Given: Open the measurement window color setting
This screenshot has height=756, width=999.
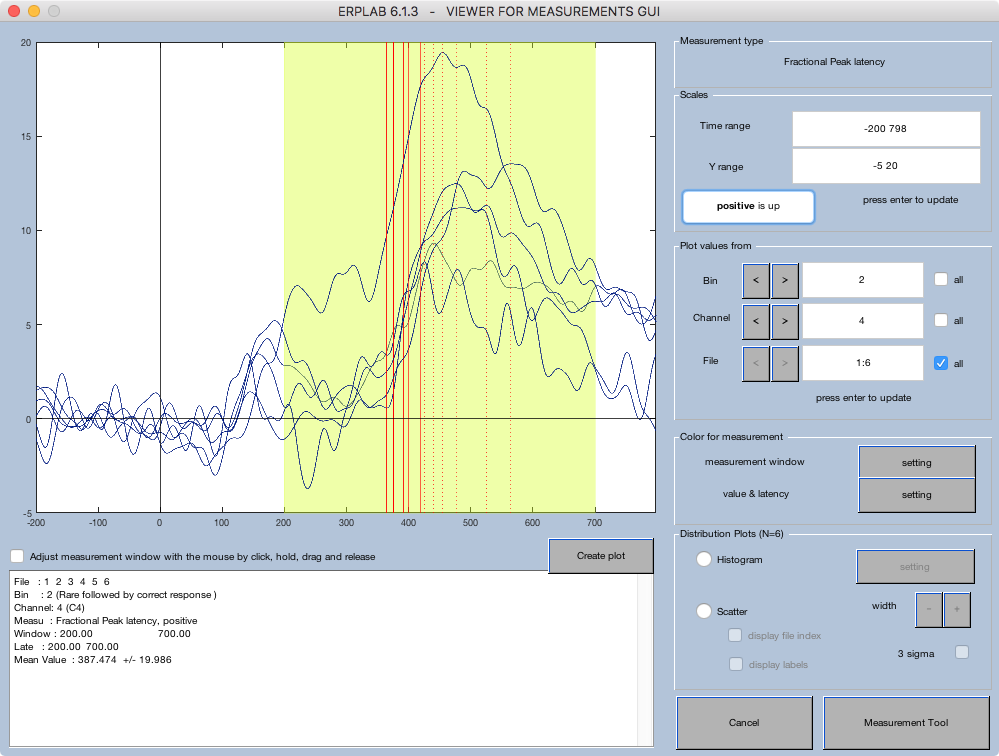Looking at the screenshot, I should pos(916,461).
